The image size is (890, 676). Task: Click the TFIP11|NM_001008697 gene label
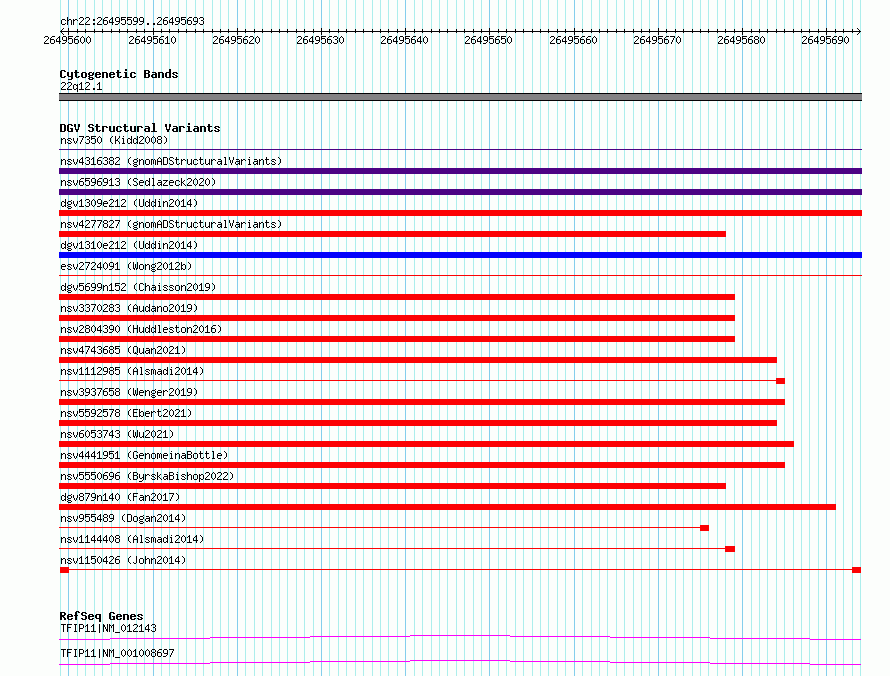point(117,653)
